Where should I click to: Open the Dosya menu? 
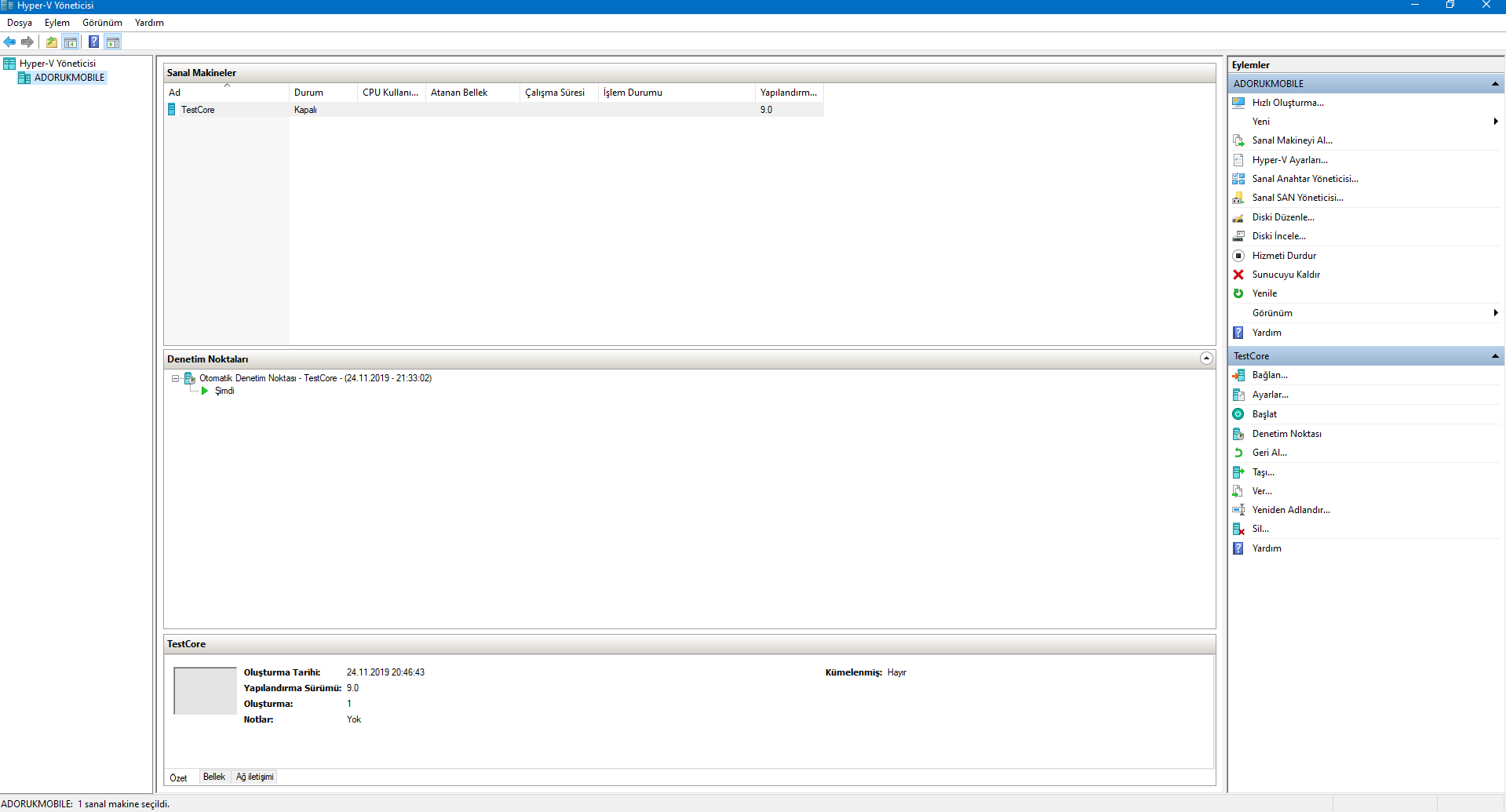tap(20, 23)
